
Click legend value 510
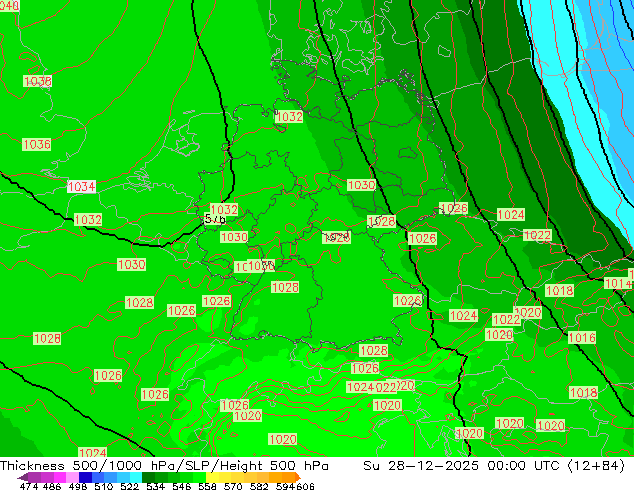pos(104,486)
